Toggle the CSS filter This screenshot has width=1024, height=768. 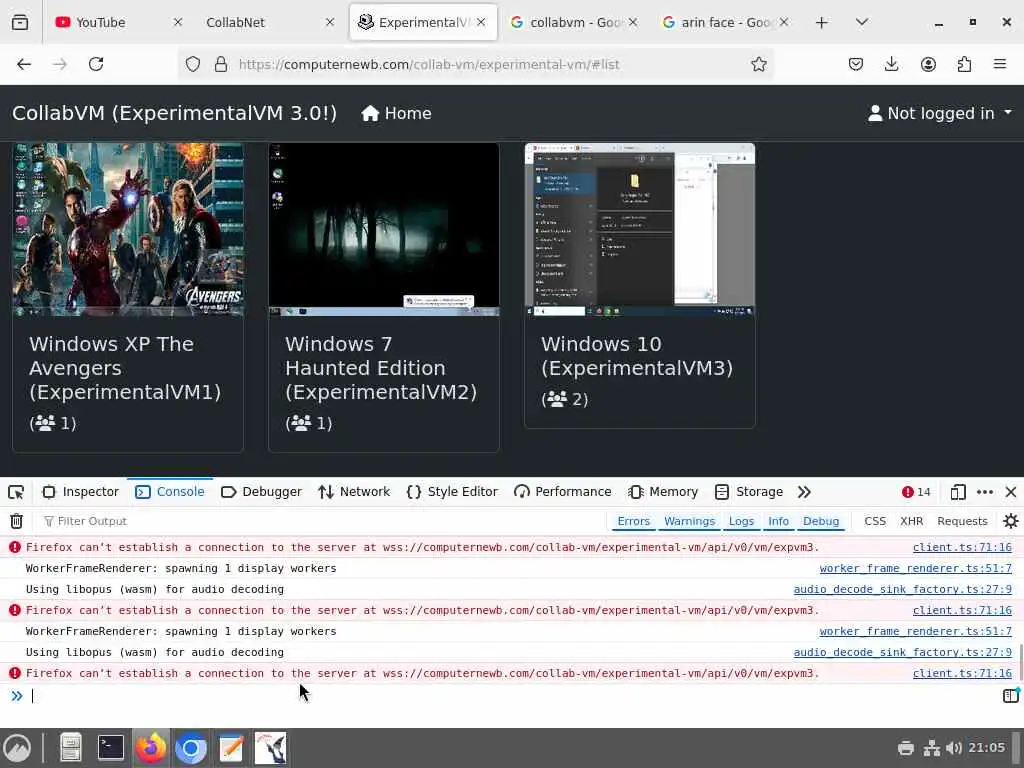click(875, 521)
